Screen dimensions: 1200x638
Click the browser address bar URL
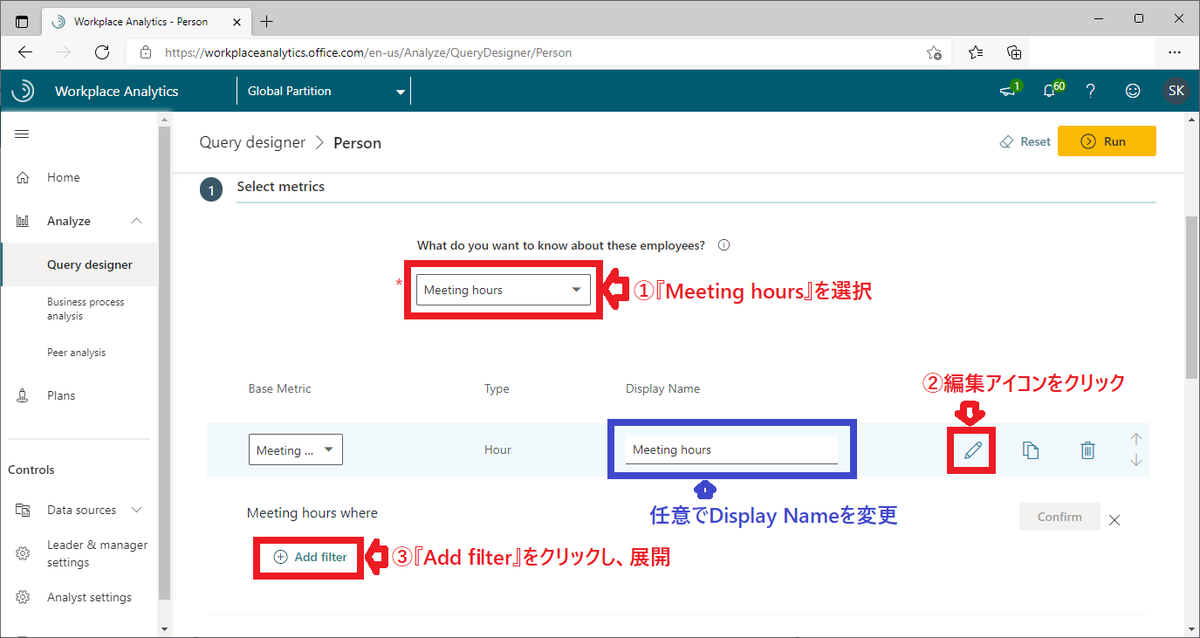(368, 52)
